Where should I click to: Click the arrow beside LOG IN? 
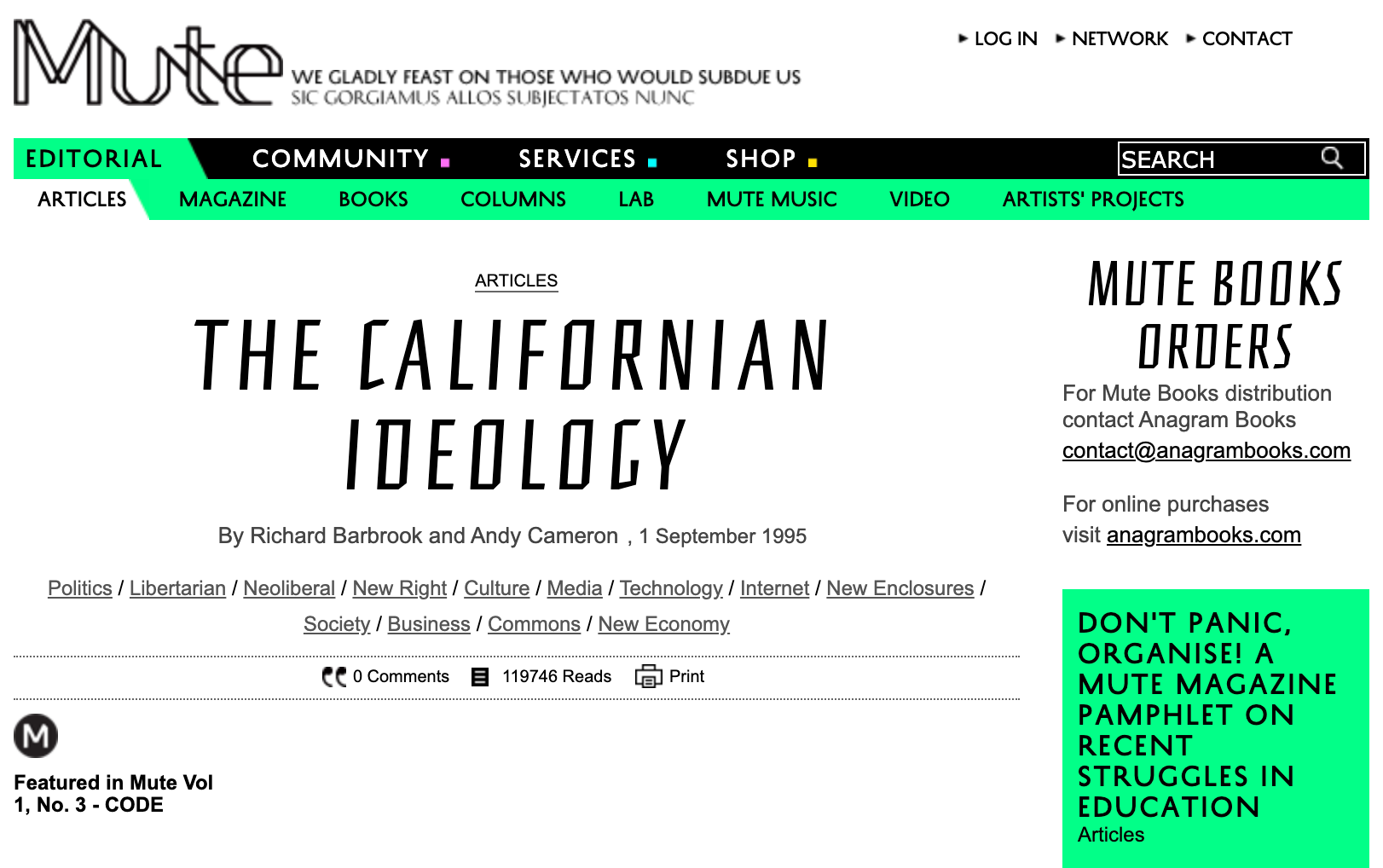963,38
